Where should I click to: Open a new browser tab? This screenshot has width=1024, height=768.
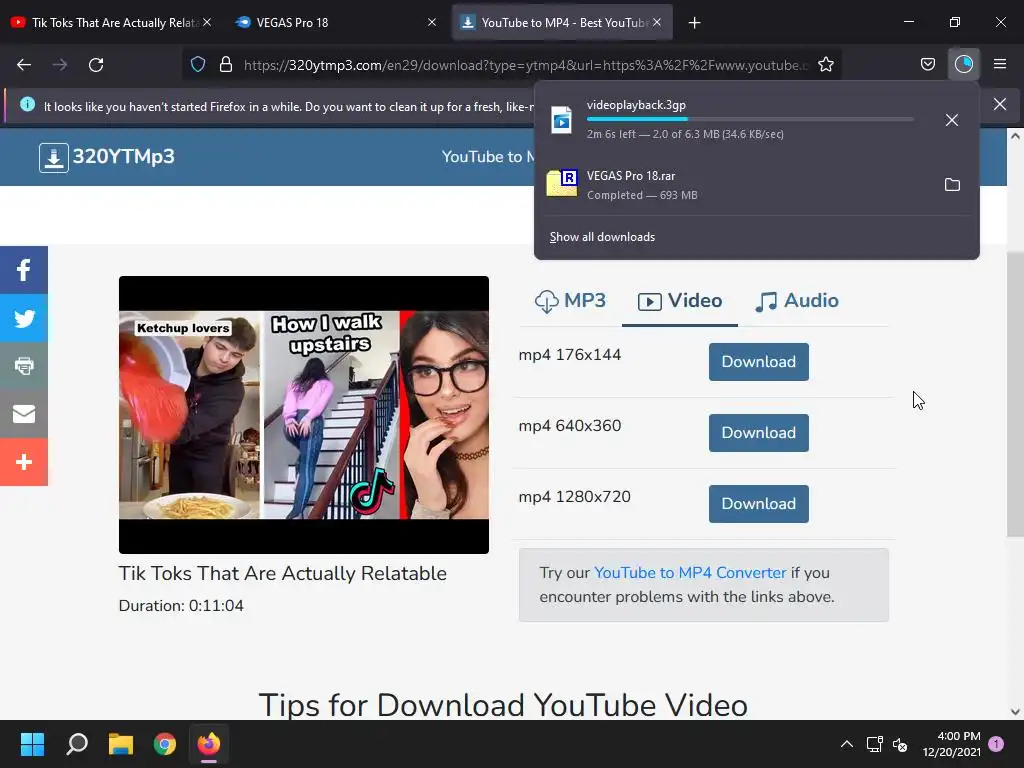[694, 23]
